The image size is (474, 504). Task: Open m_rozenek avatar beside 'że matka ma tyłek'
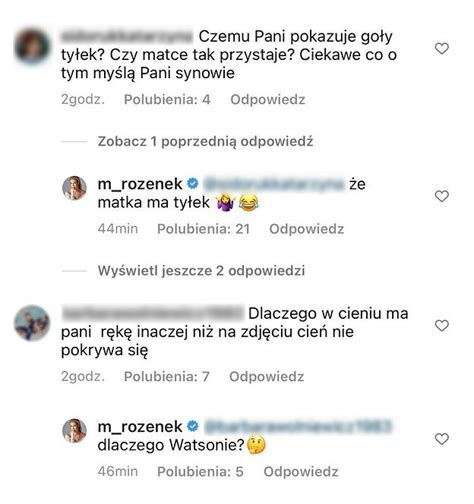(x=74, y=188)
